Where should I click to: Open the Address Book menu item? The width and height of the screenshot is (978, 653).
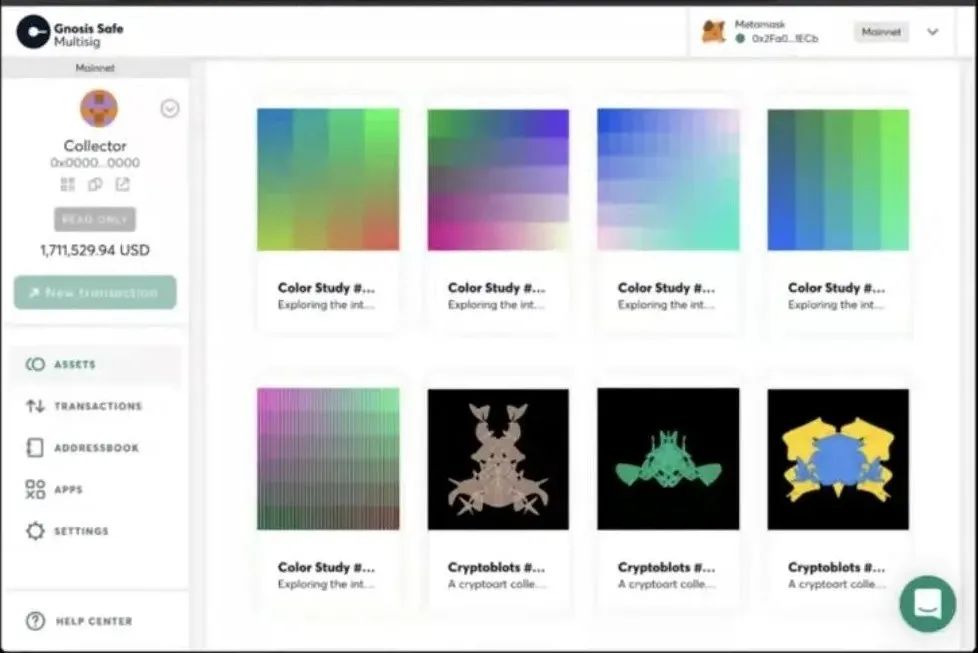click(x=96, y=448)
